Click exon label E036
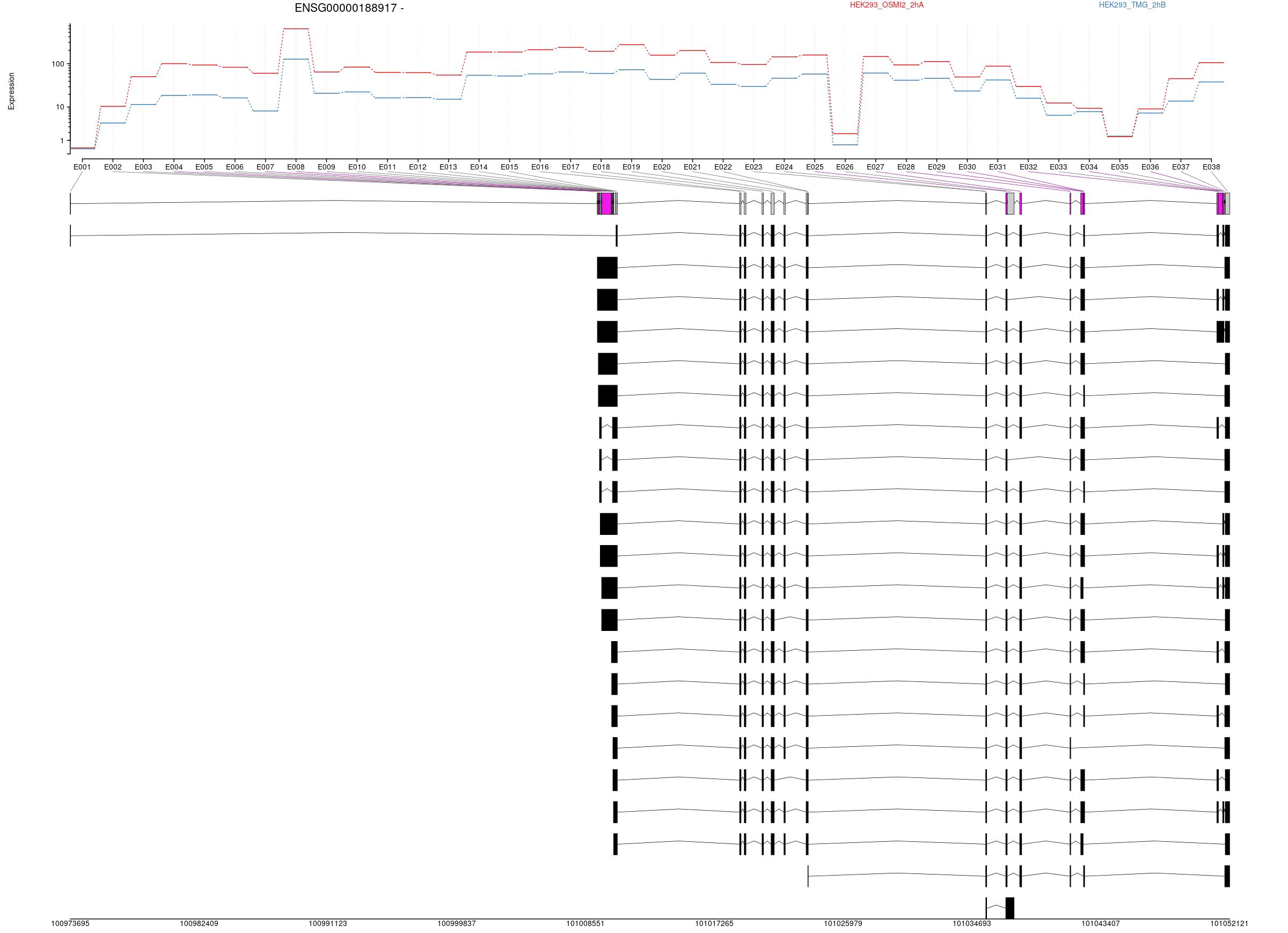 [1150, 167]
